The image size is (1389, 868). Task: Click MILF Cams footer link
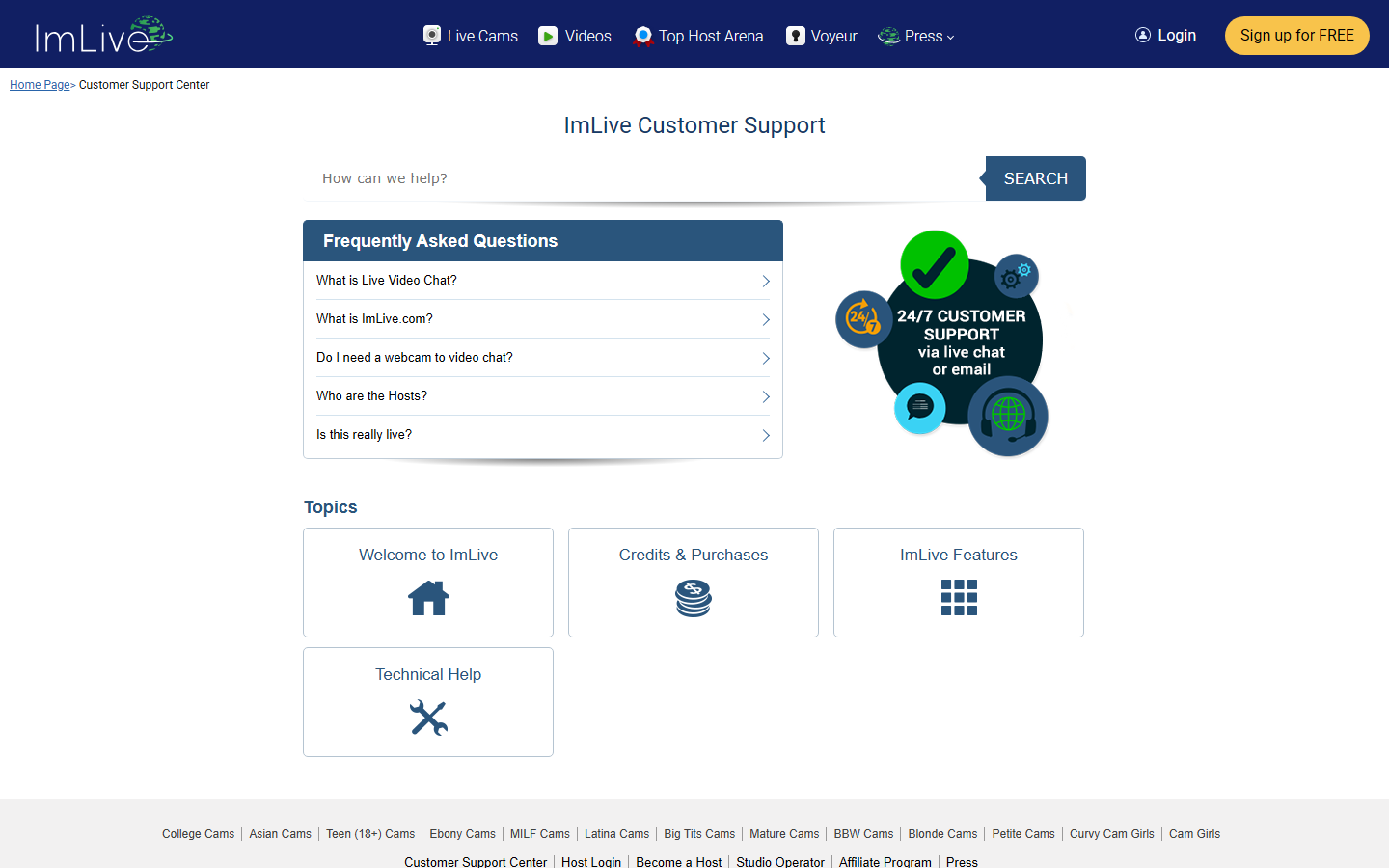(539, 834)
